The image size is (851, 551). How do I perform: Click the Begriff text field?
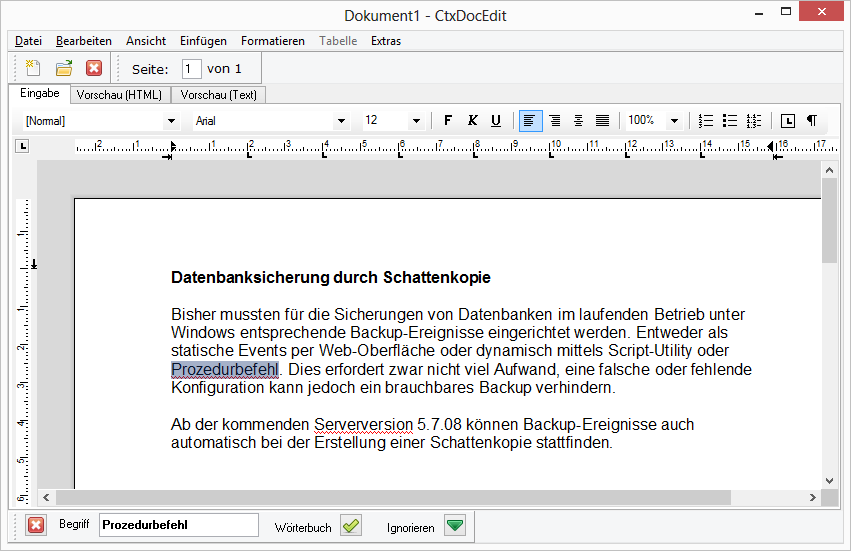coord(178,525)
